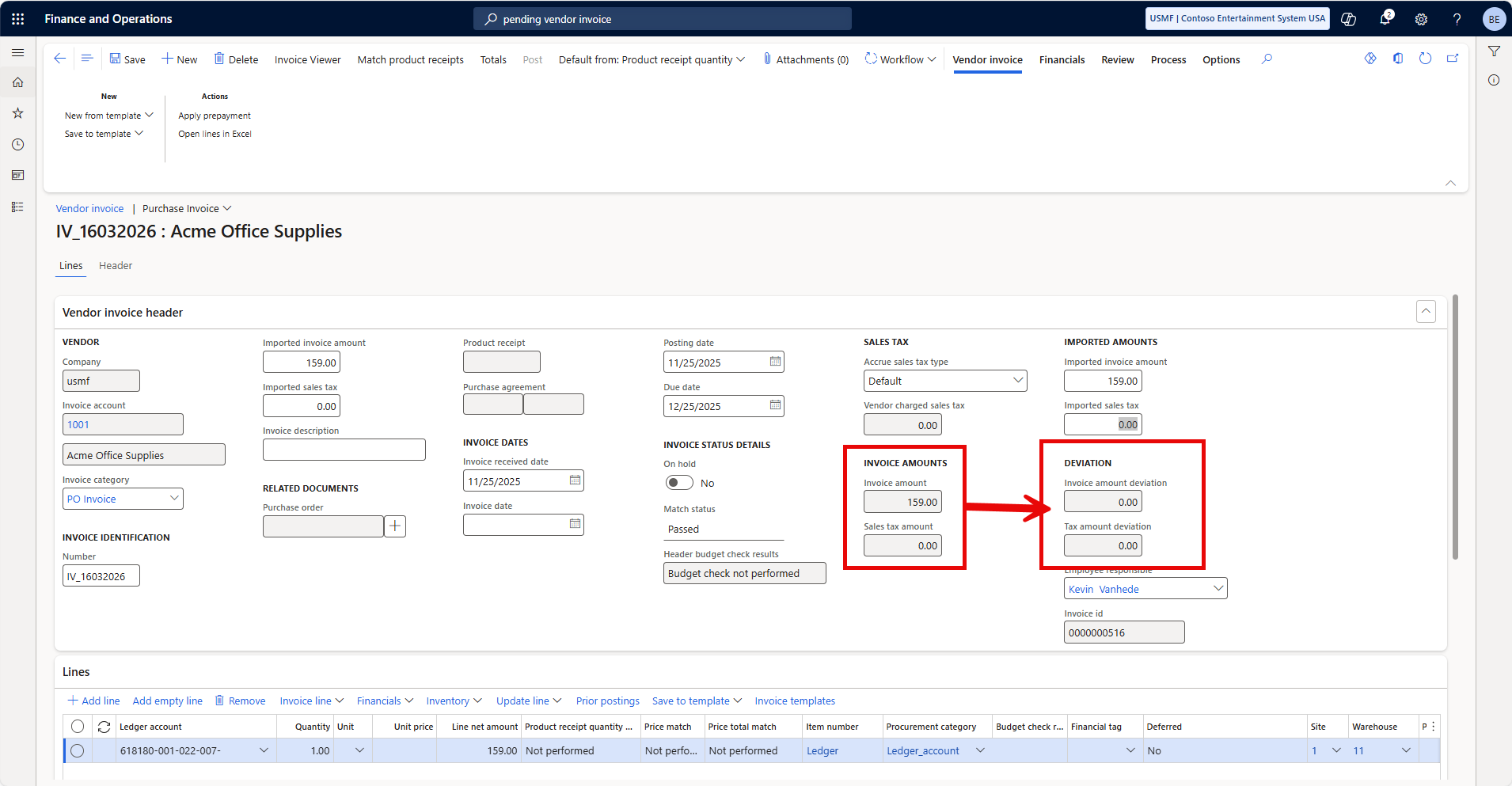Viewport: 1512px width, 786px height.
Task: Click Add line in Lines
Action: point(93,701)
